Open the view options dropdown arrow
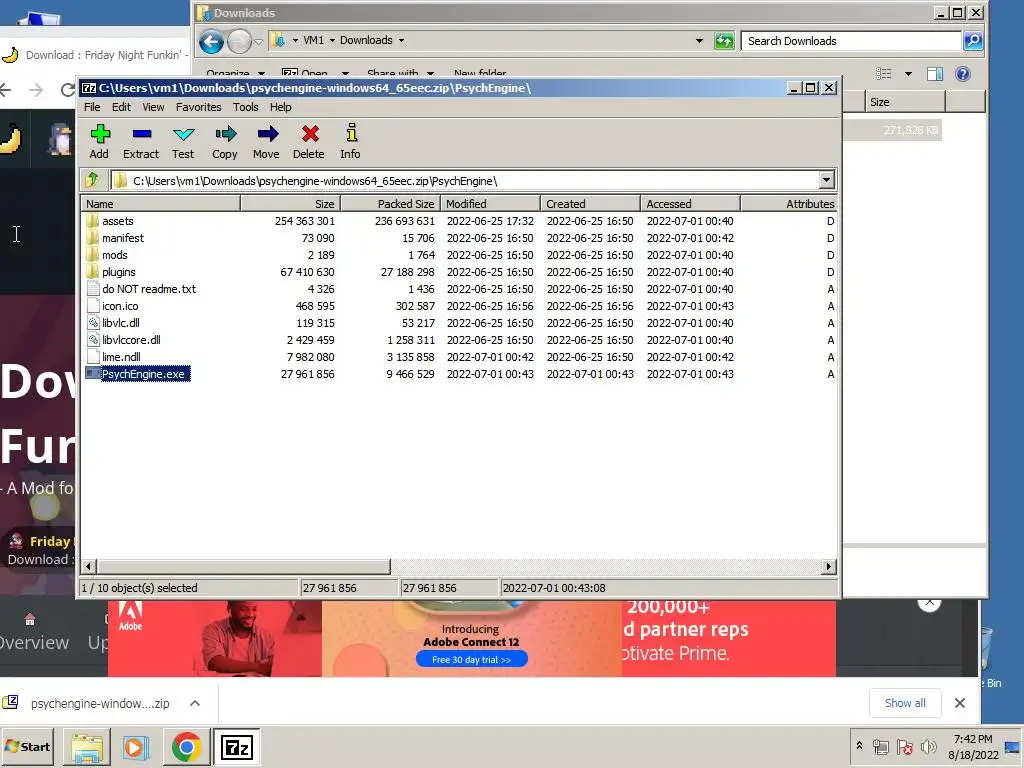Image resolution: width=1024 pixels, height=768 pixels. coord(908,74)
